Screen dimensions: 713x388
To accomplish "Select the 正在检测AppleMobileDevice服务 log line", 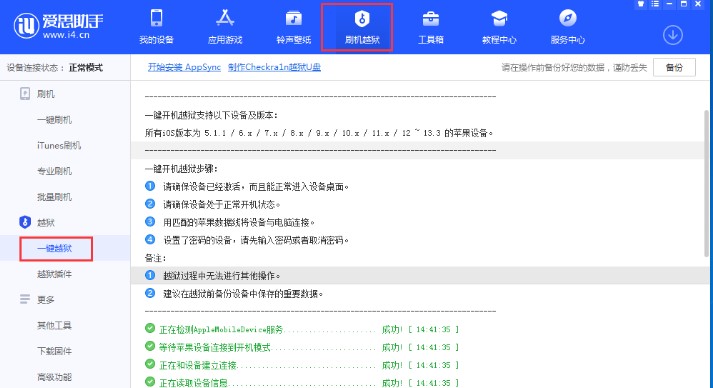I will 301,329.
